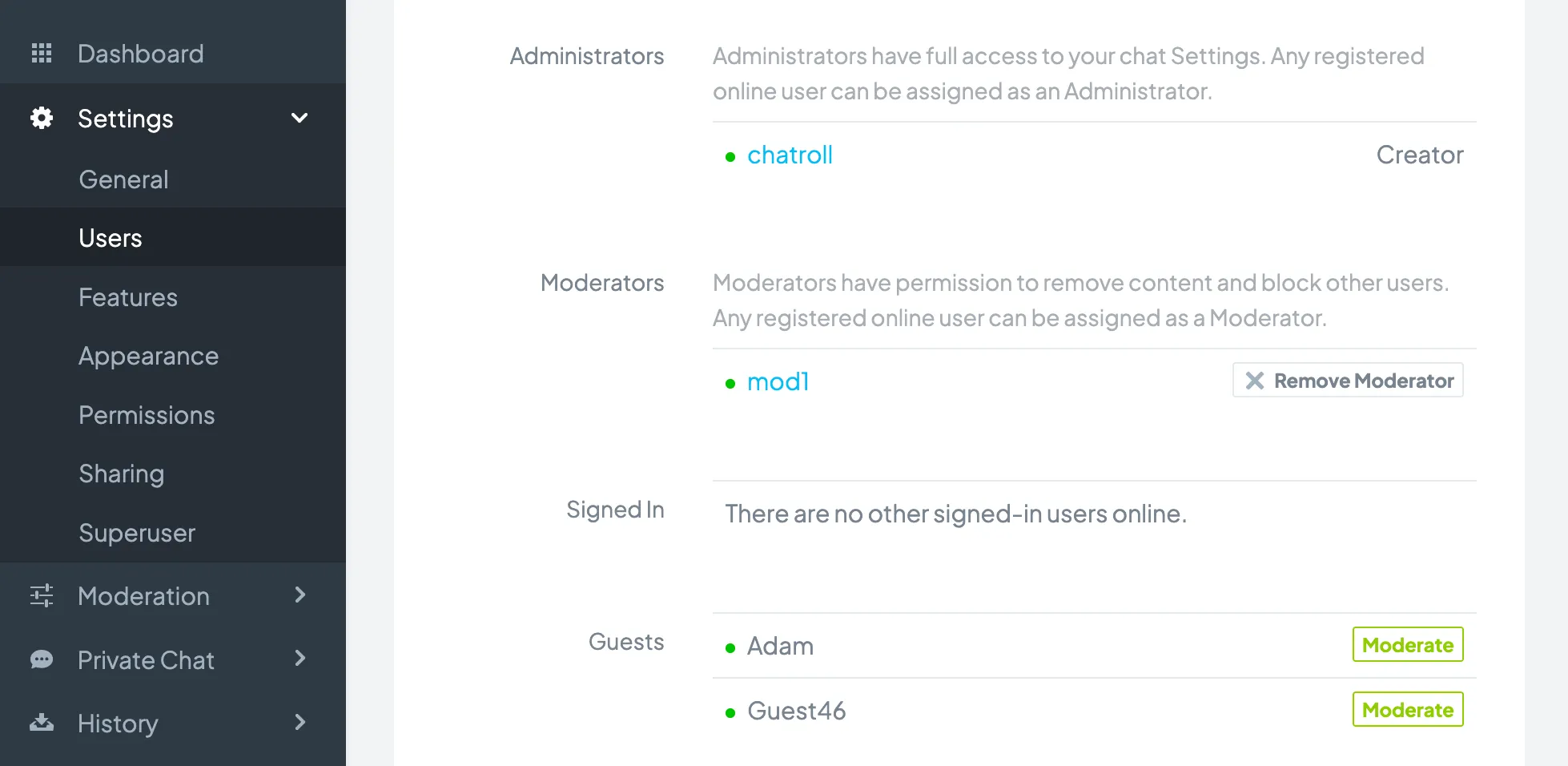Moderate the guest Guest46
The width and height of the screenshot is (1568, 766).
point(1408,709)
